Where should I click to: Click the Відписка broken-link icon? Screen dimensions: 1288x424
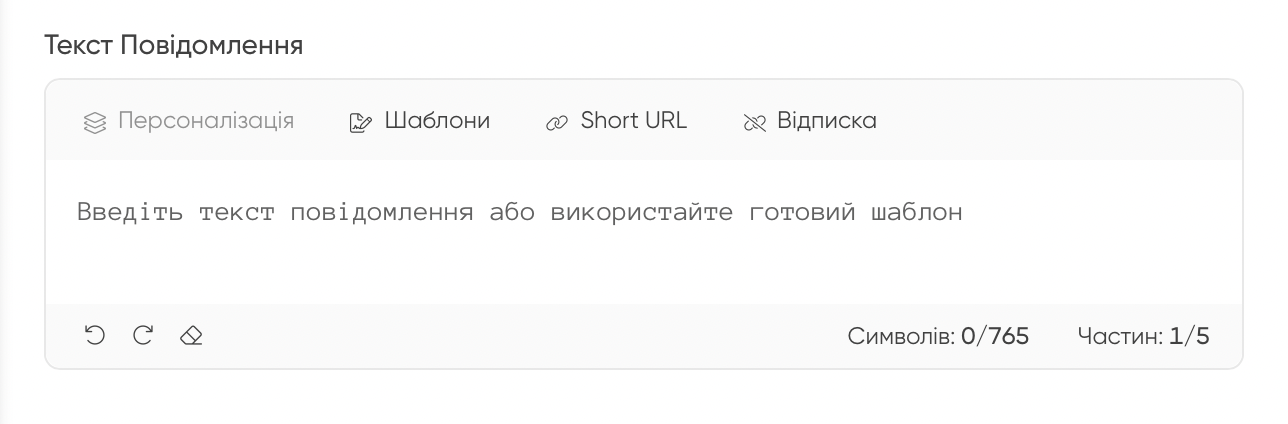[754, 123]
